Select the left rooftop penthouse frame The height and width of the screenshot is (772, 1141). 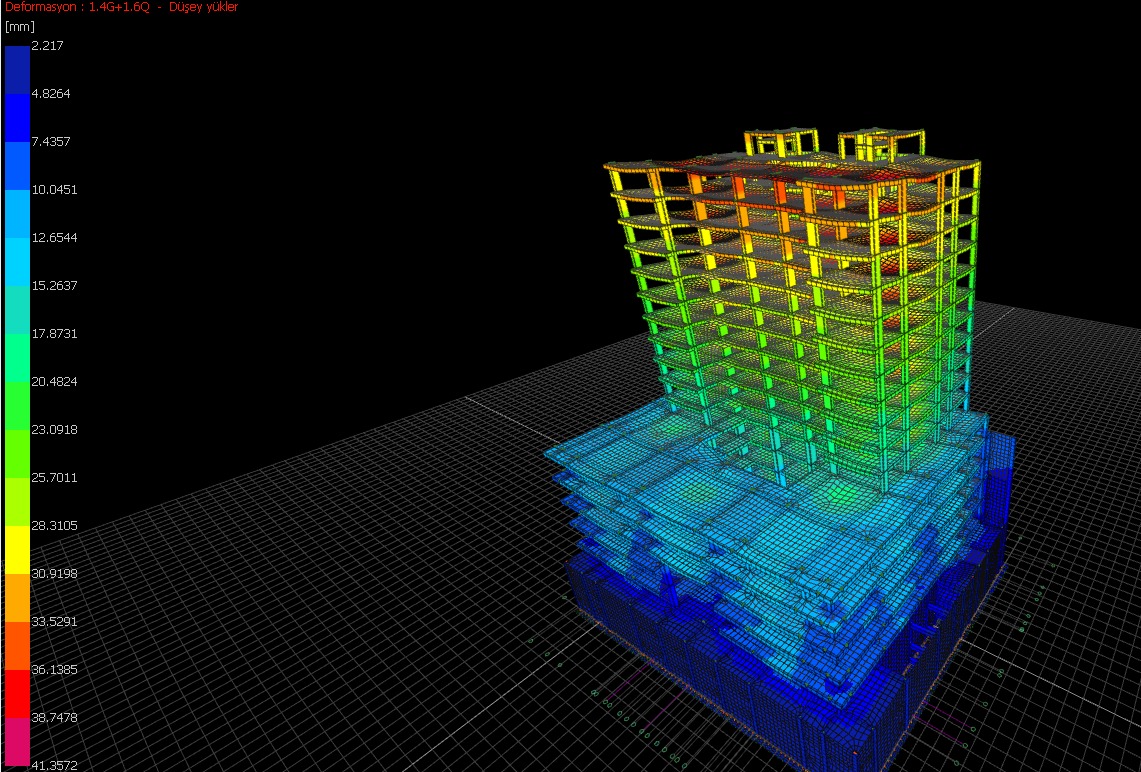781,143
